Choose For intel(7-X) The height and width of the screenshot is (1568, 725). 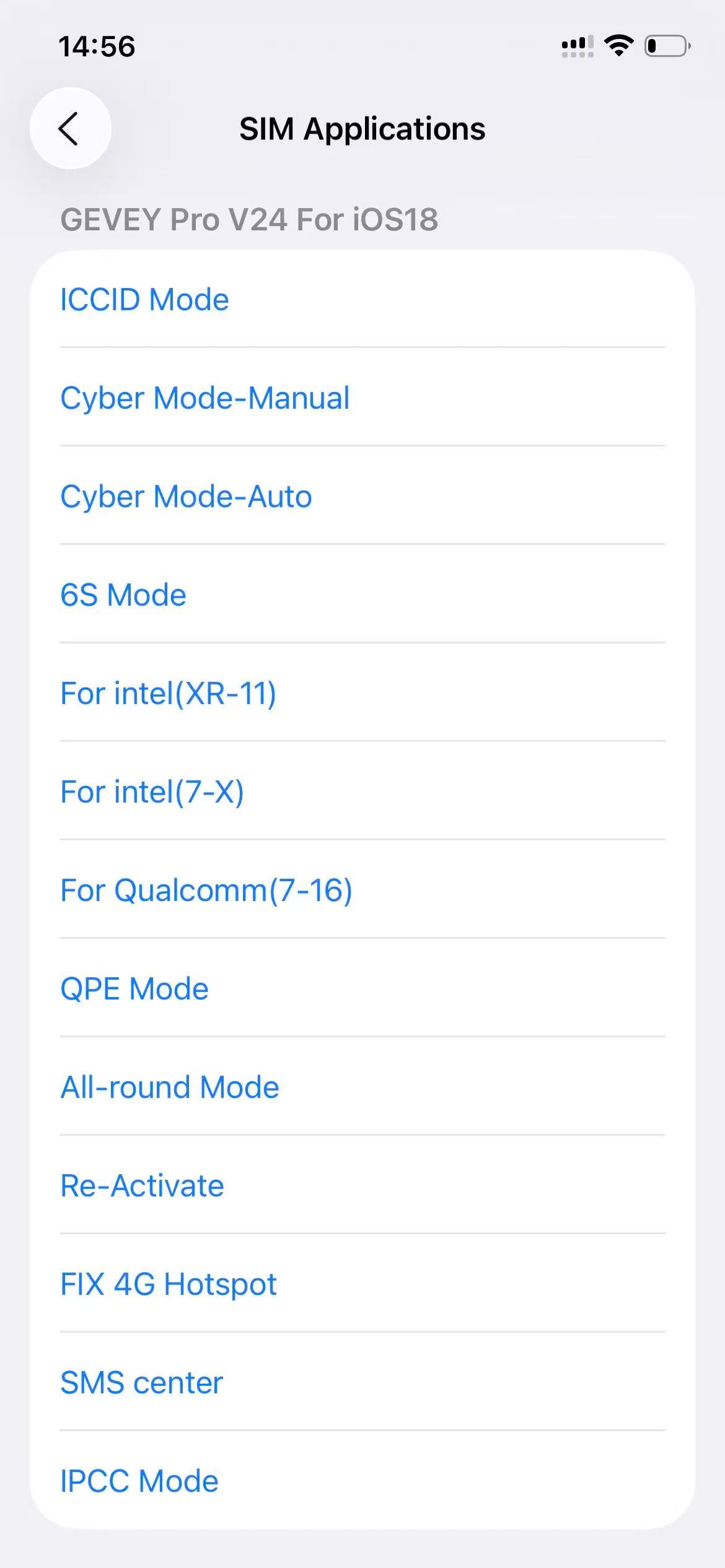coord(152,791)
